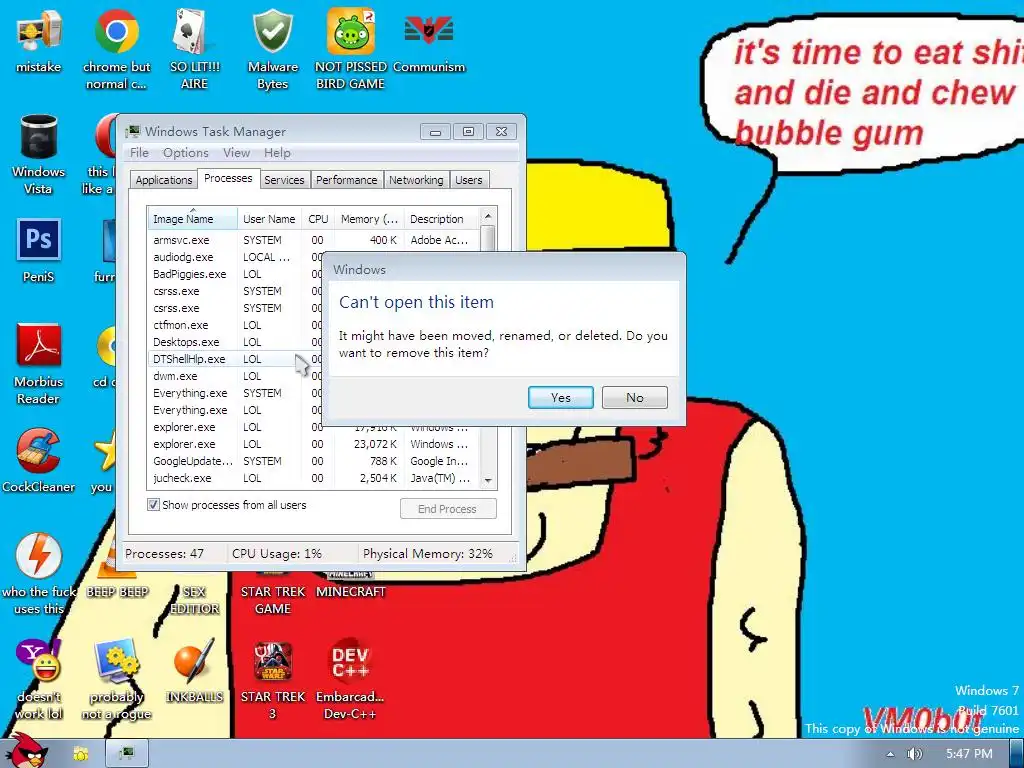1024x768 pixels.
Task: Click the Angry Bird Start button
Action: [26, 751]
